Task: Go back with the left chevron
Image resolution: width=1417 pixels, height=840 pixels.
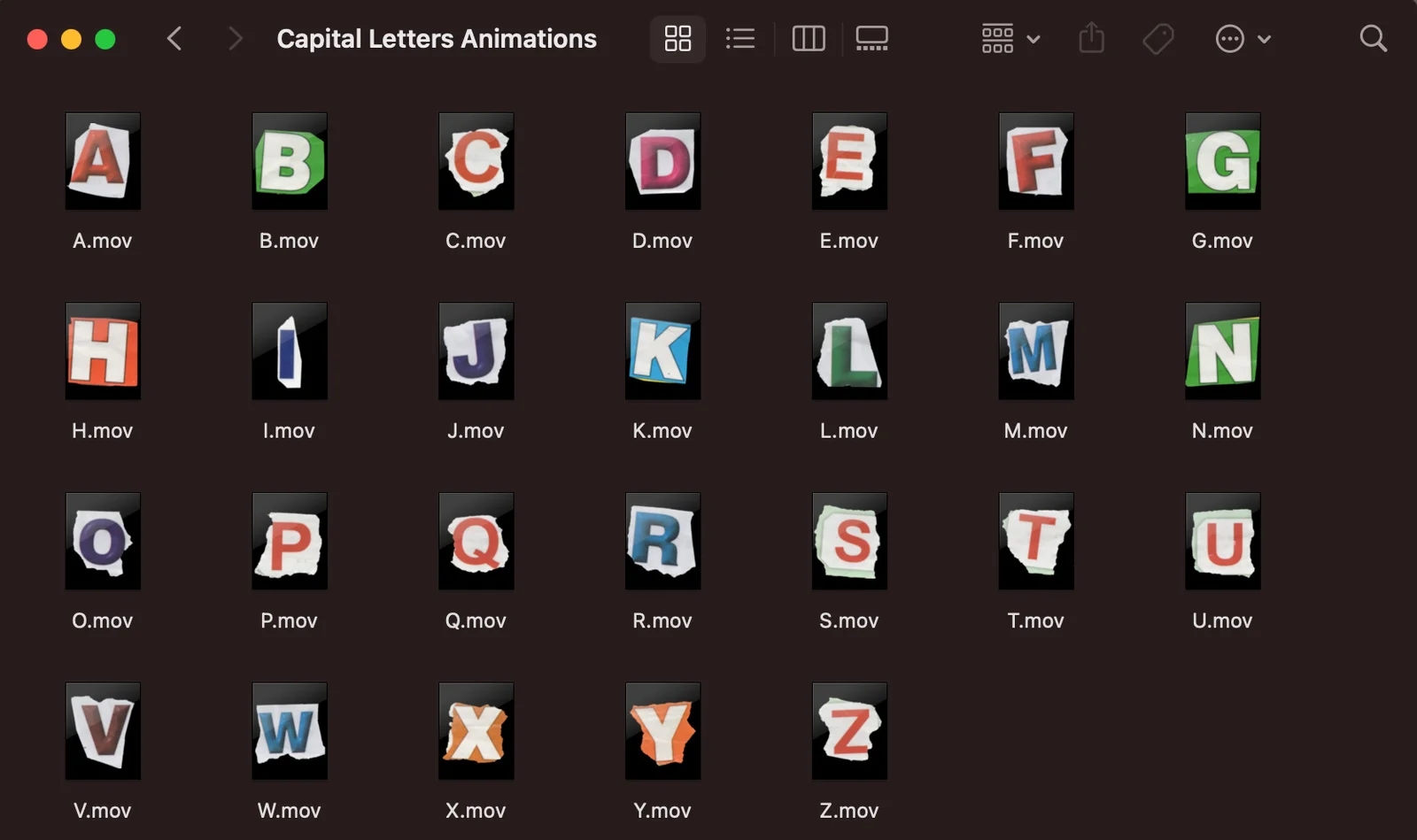Action: coord(174,39)
